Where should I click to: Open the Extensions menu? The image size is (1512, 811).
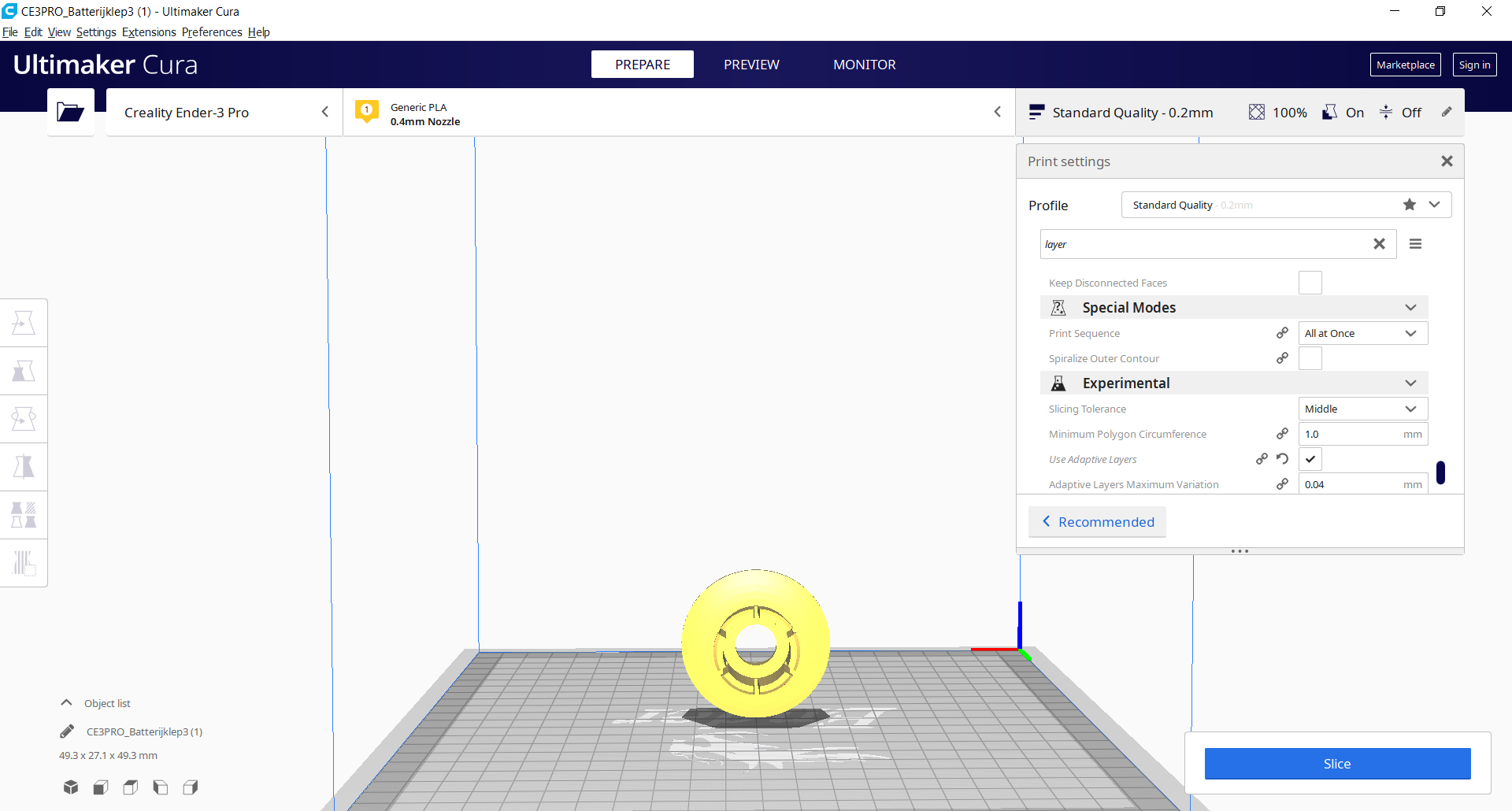pos(149,32)
